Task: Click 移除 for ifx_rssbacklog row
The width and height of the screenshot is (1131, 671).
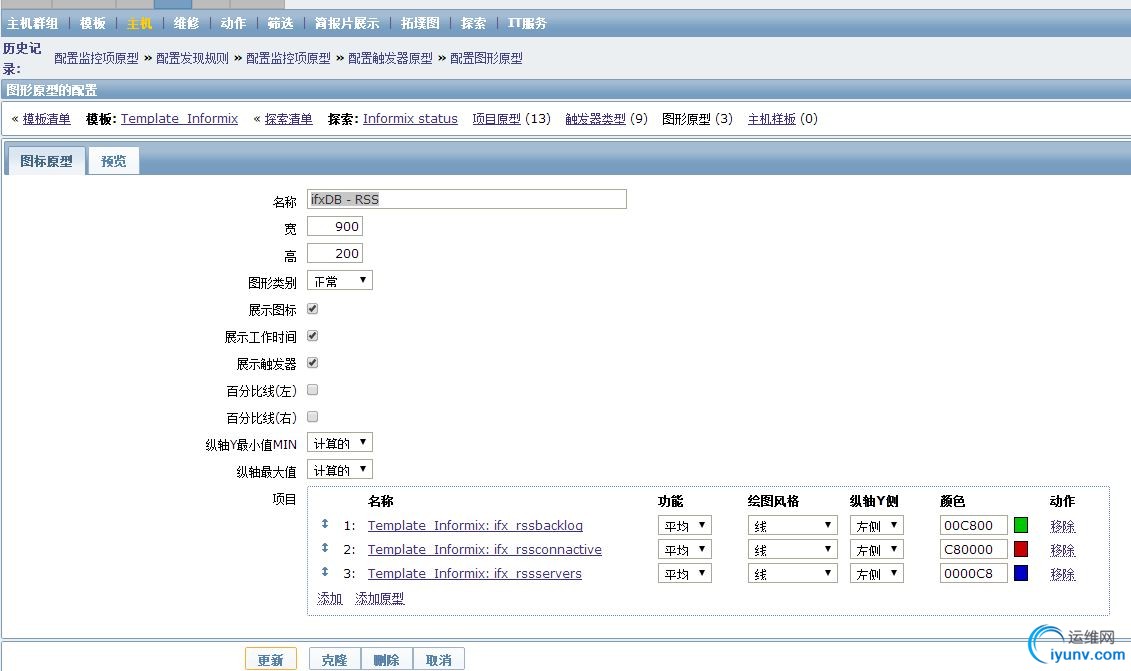Action: point(1062,526)
